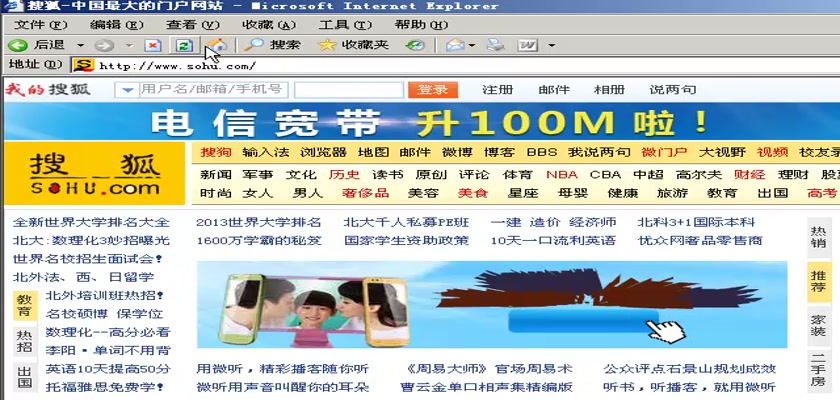The width and height of the screenshot is (840, 400).
Task: Click the password input field
Action: point(349,90)
